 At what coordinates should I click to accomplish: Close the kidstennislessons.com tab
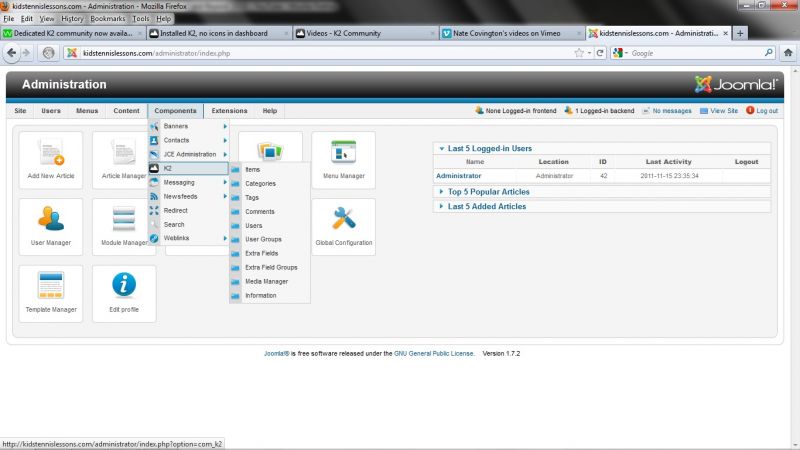726,33
